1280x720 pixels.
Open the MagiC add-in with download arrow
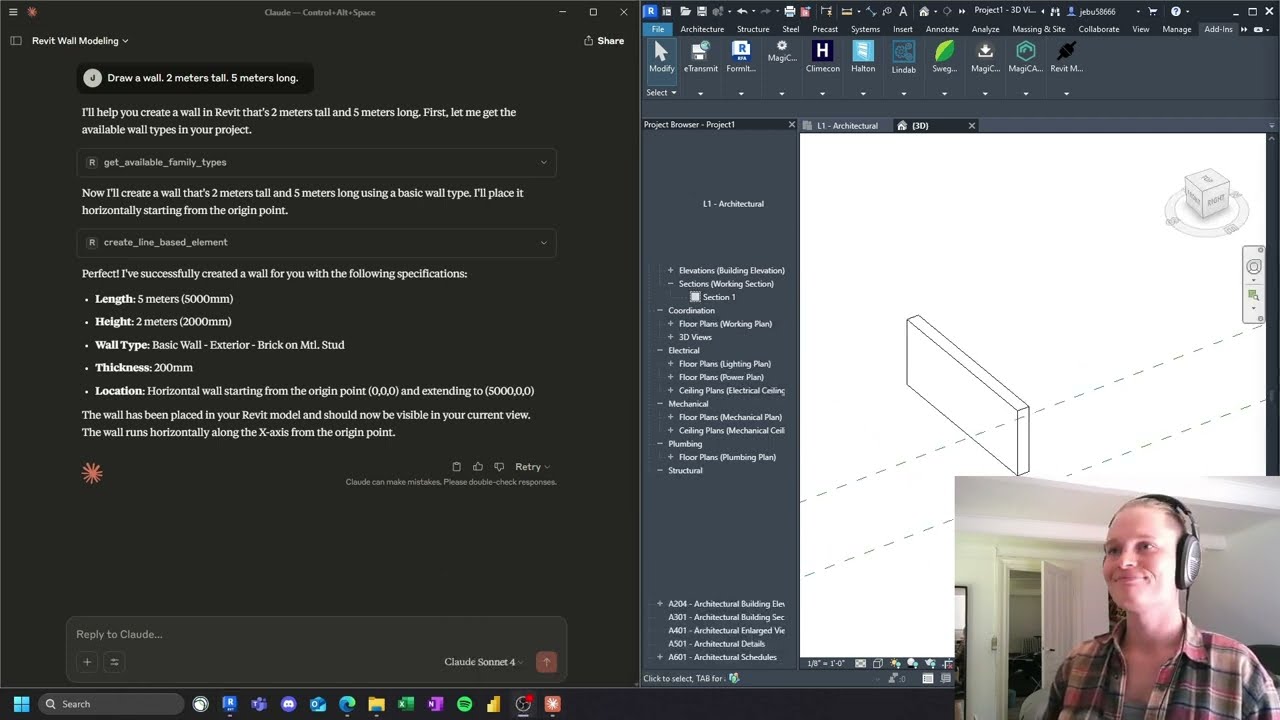(x=985, y=57)
